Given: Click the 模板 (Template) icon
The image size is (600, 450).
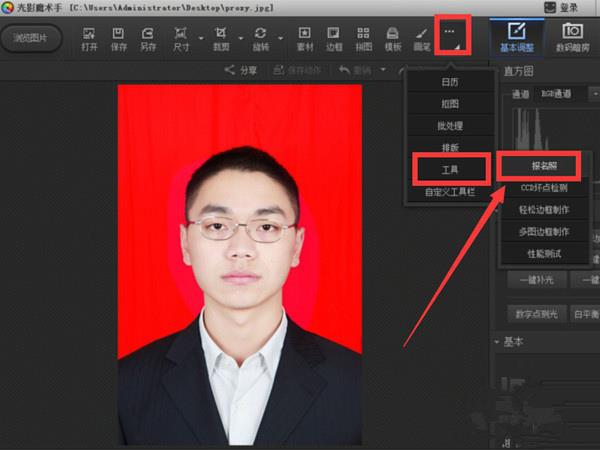Looking at the screenshot, I should pos(392,38).
